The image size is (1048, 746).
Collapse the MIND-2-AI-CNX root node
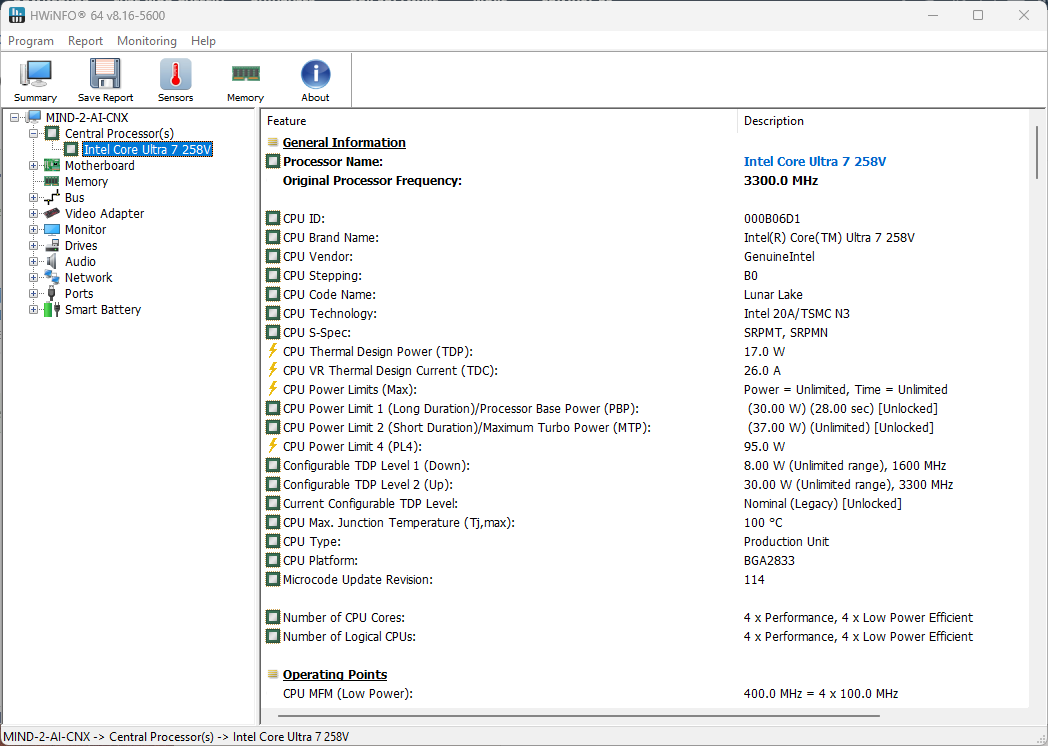(14, 118)
